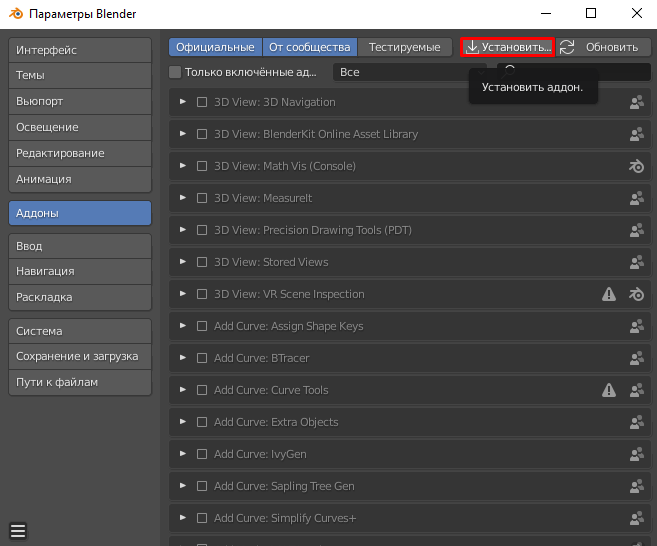Click the community icon on Precision Drawing Tools row
657x546 pixels.
coord(636,230)
